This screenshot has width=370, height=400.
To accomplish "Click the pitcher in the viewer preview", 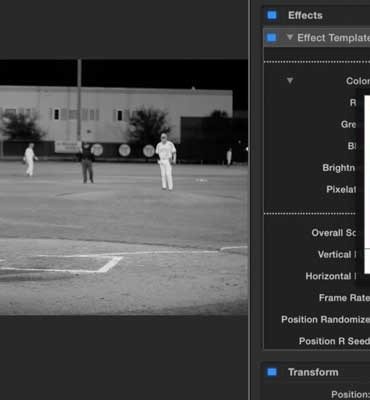I will 166,162.
